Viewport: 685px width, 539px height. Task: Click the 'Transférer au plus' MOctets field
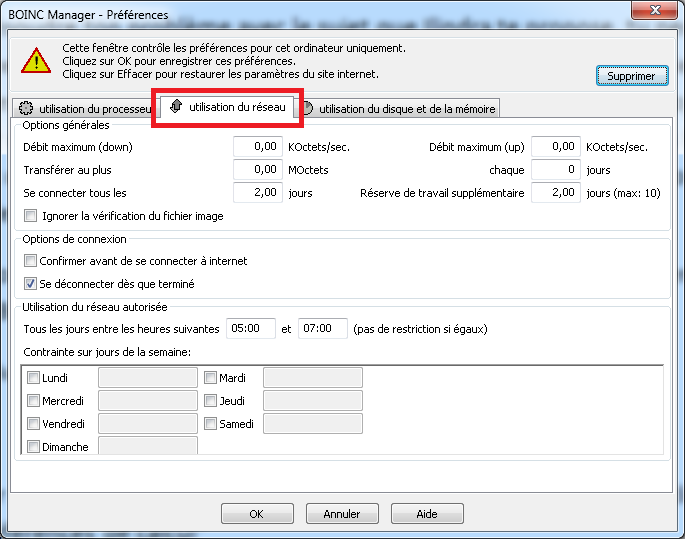coord(258,169)
